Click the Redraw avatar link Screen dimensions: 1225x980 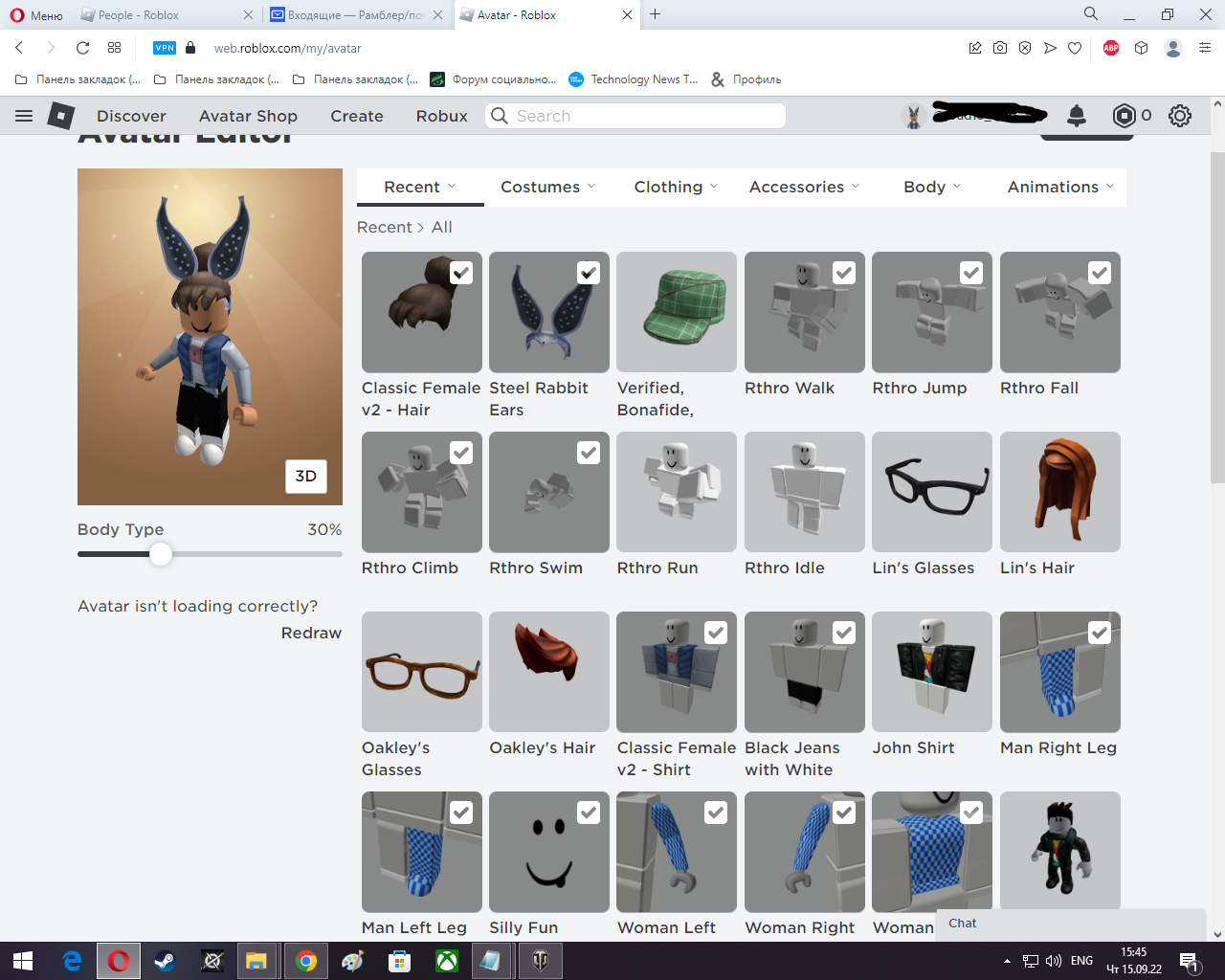311,633
